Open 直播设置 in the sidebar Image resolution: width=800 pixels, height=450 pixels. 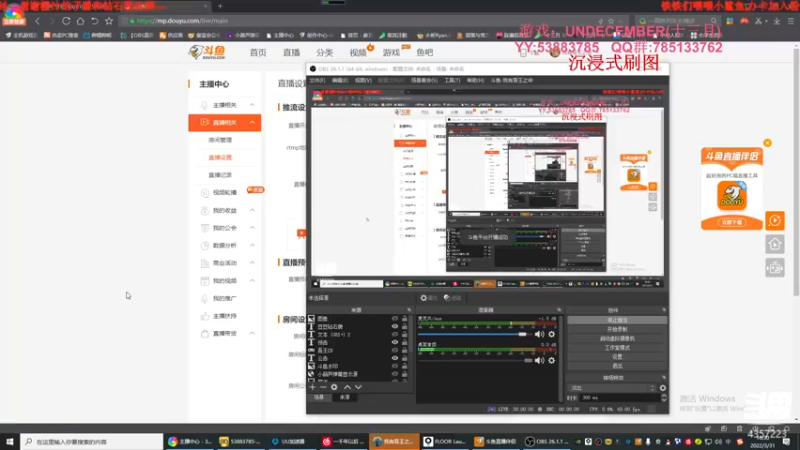(x=220, y=157)
